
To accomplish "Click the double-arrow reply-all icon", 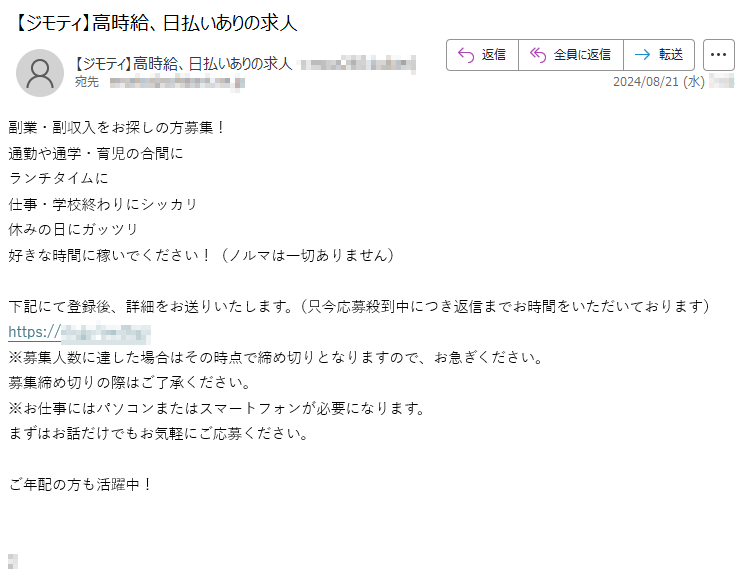I will (537, 55).
